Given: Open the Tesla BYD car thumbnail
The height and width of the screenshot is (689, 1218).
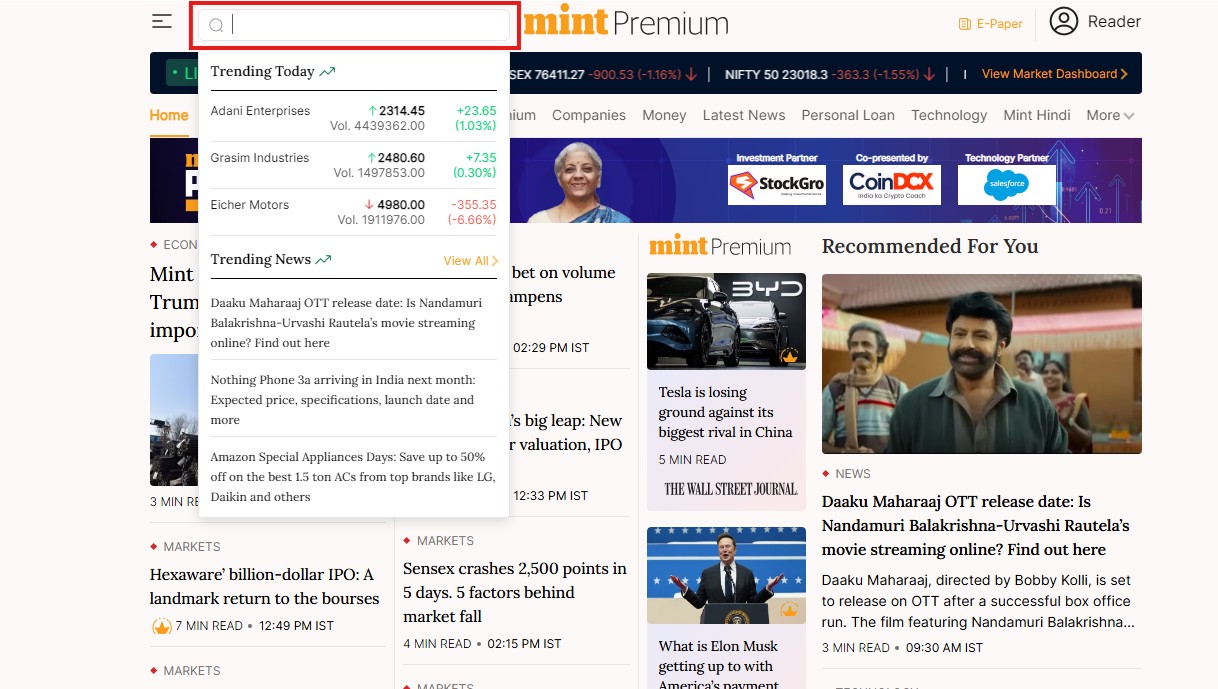Looking at the screenshot, I should [x=726, y=321].
